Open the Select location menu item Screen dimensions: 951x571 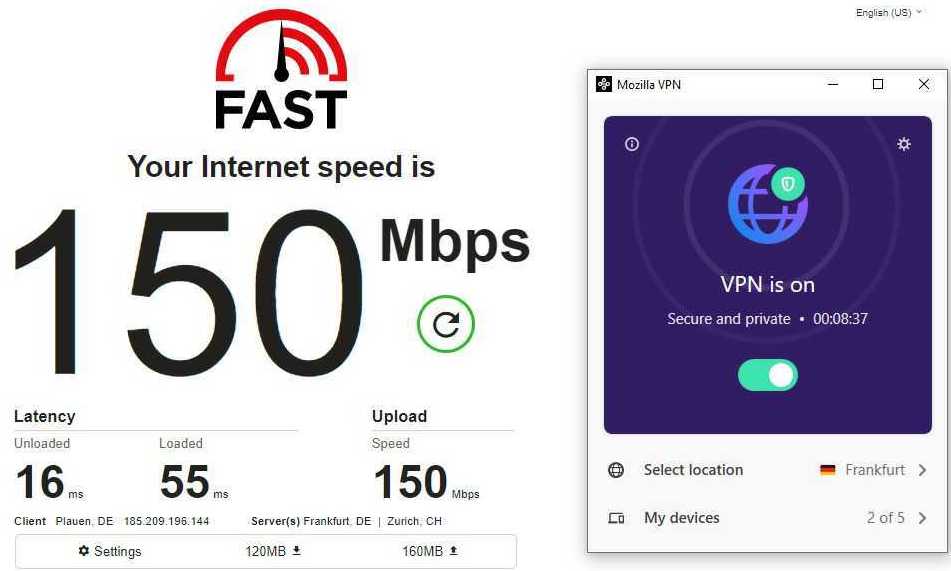768,470
